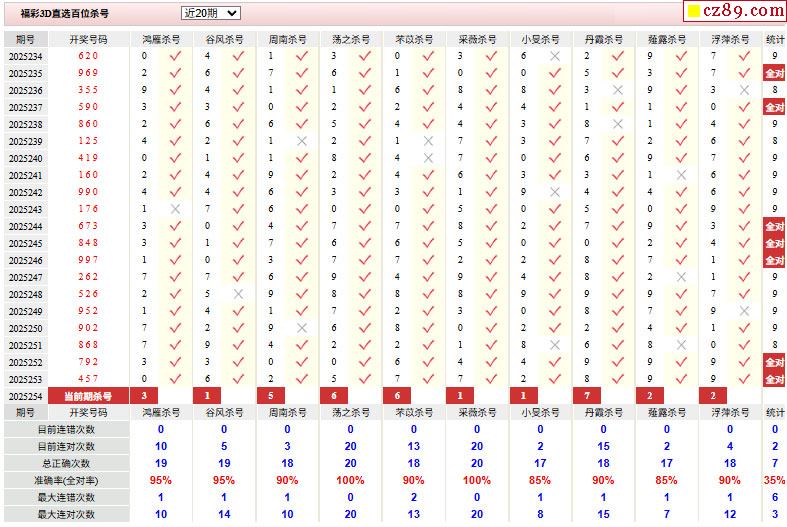Image resolution: width=787 pixels, height=527 pixels.
Task: Click the 目前连对次数 row label
Action: click(66, 447)
